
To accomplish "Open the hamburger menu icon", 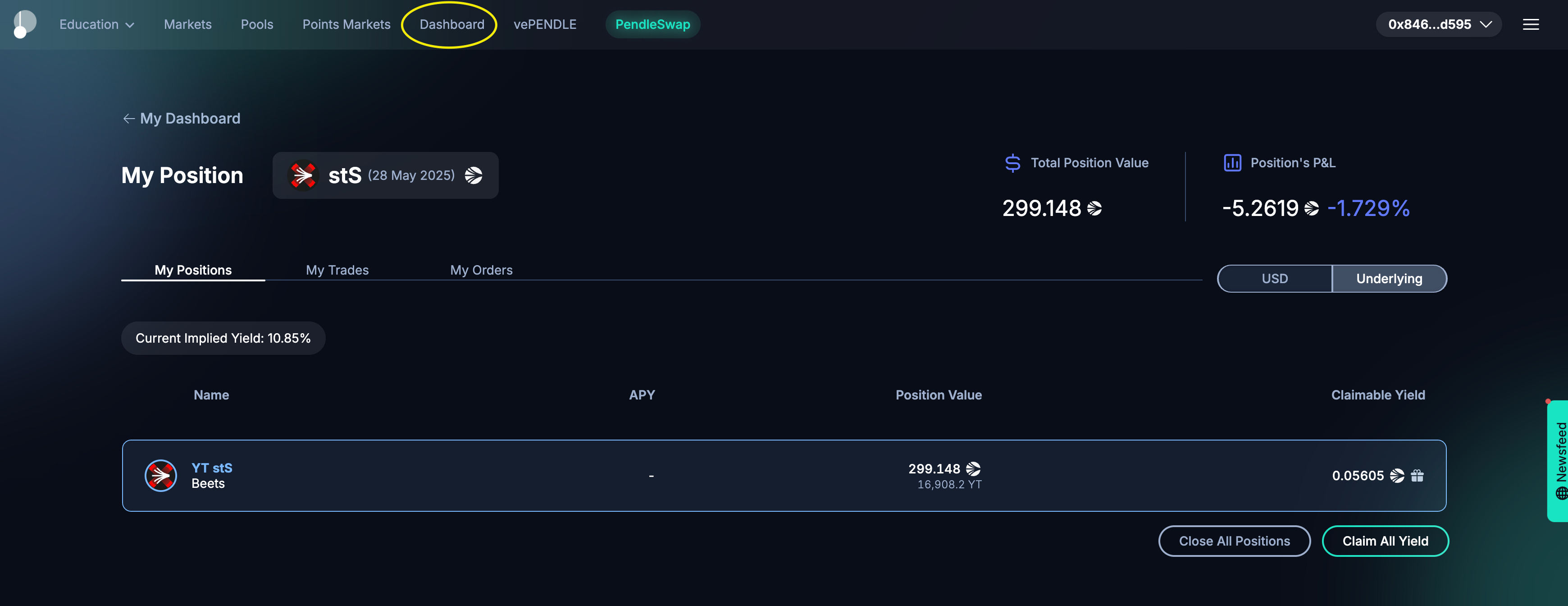I will (1530, 24).
